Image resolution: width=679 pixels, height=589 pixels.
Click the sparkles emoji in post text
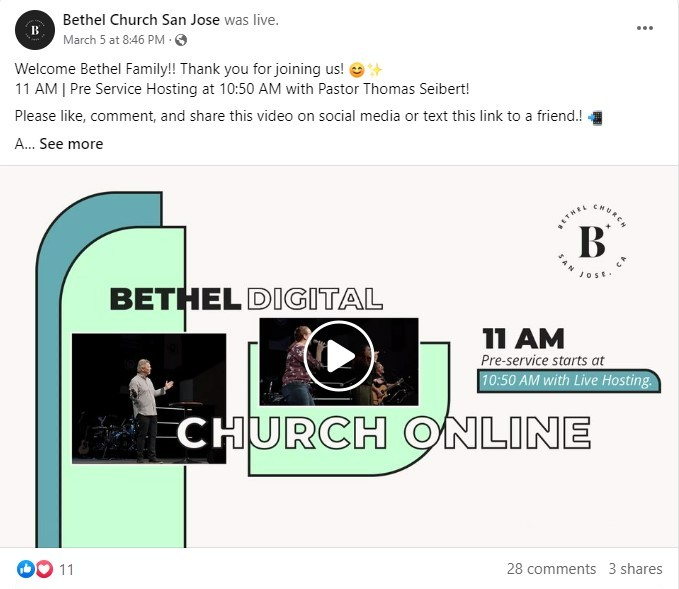tap(375, 70)
